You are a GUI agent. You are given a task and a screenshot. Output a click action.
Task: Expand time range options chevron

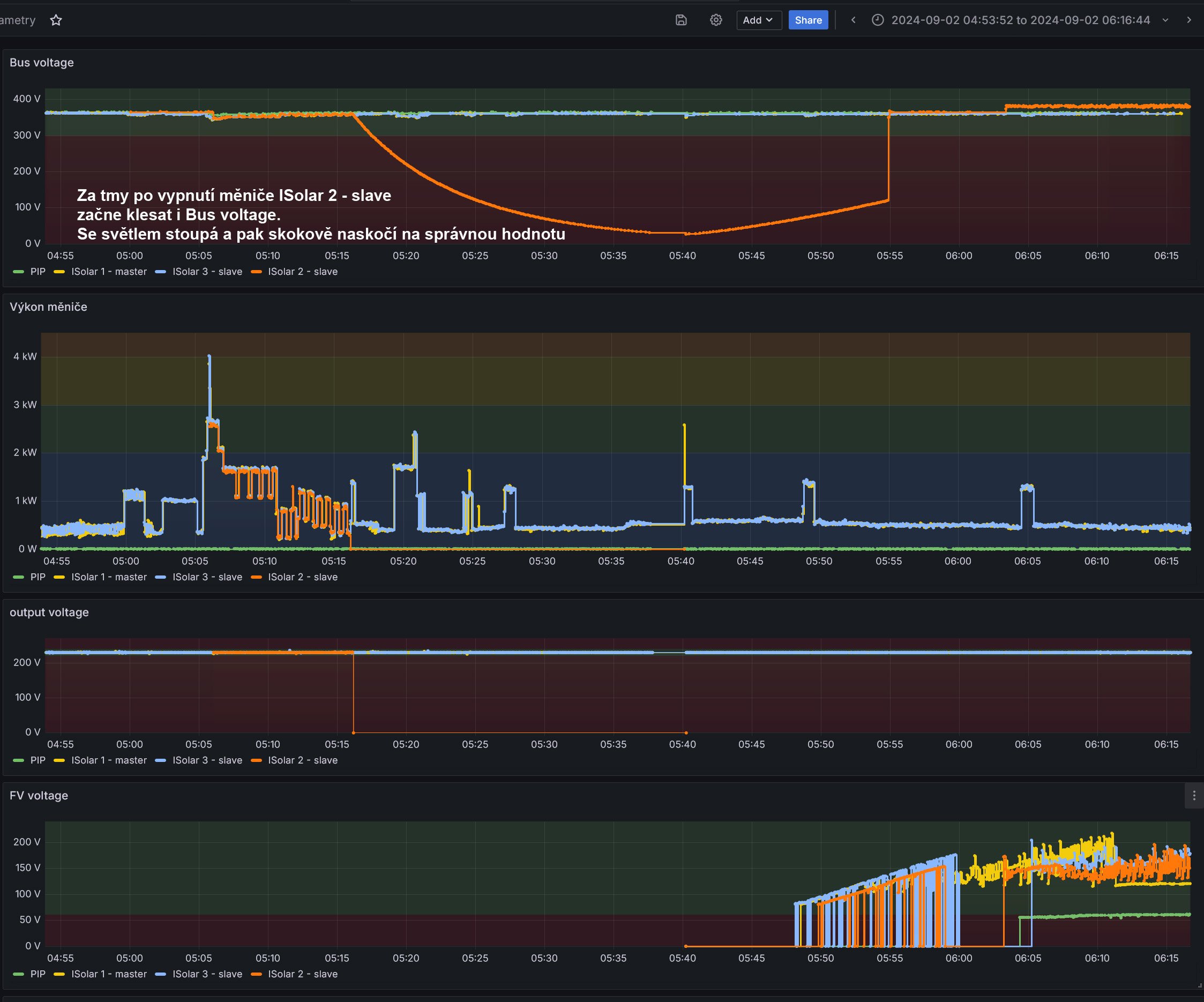click(1165, 20)
